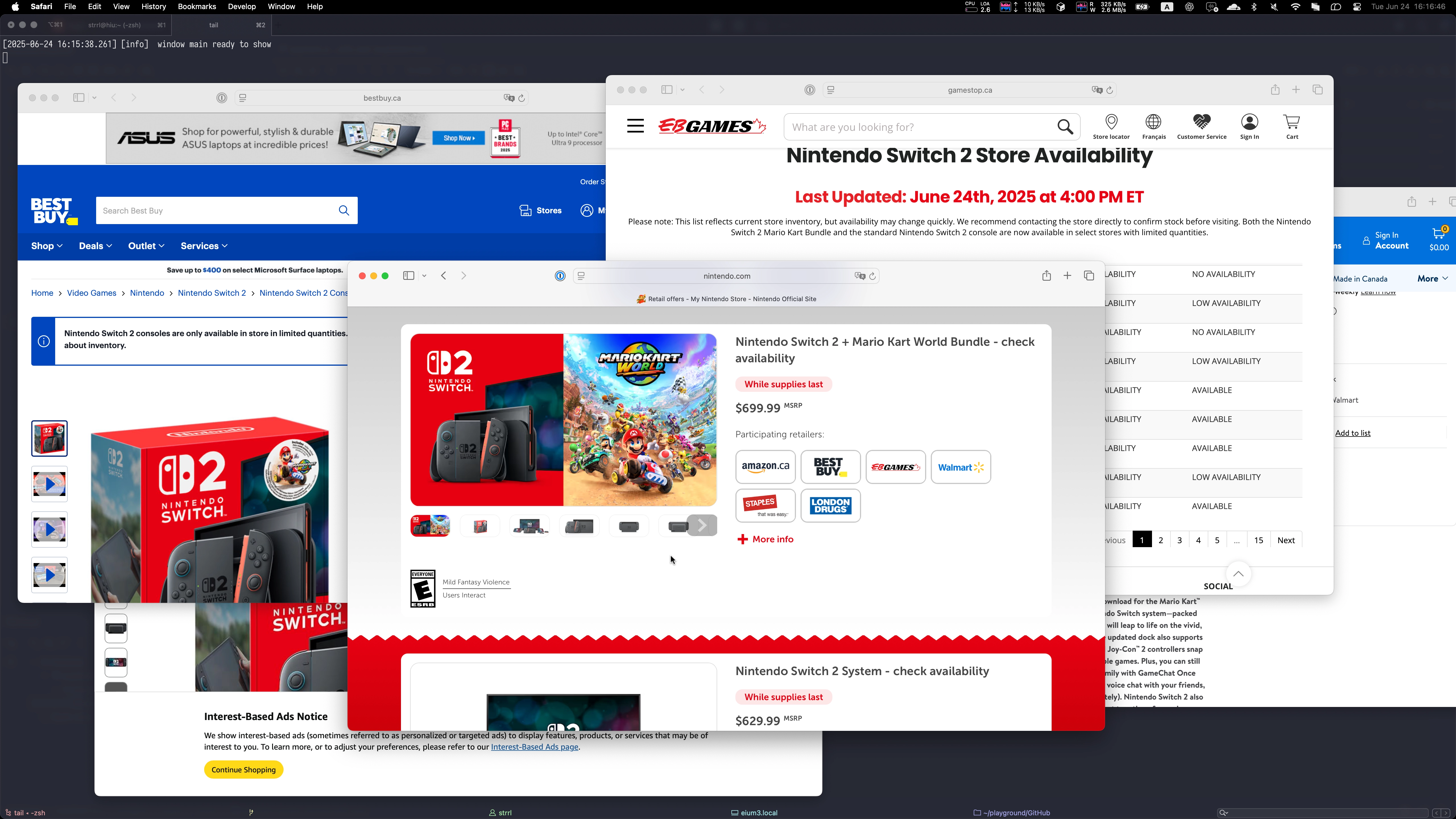Click the Customer Service icon on EB Games

coord(1202,125)
